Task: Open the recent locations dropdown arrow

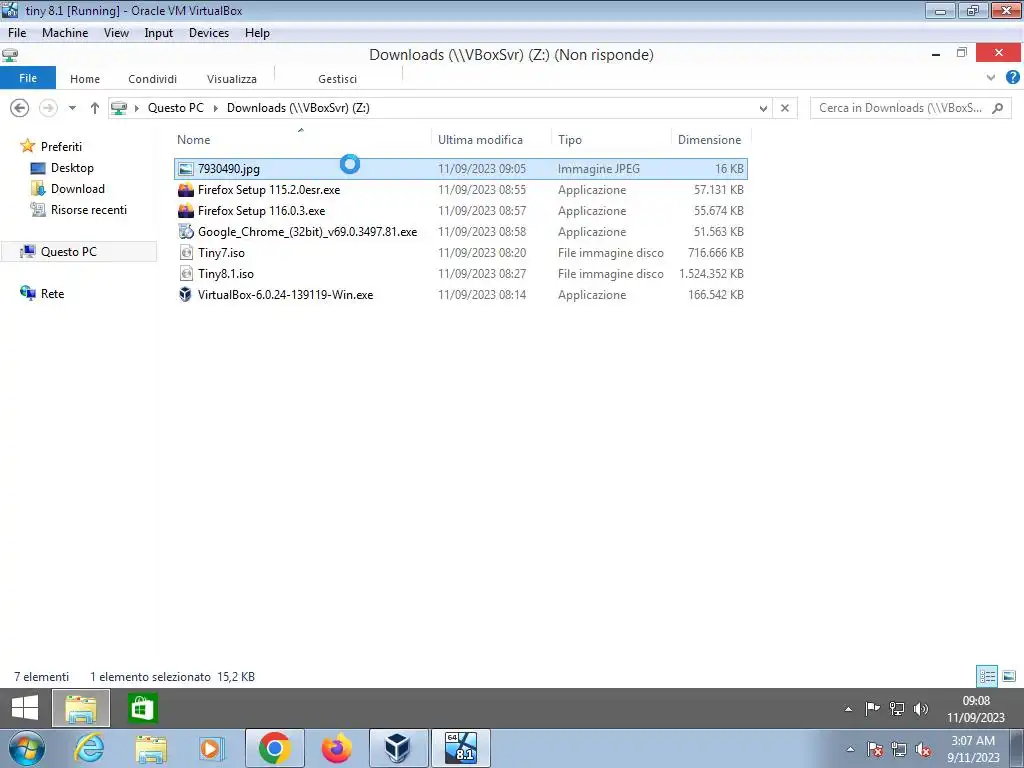Action: click(x=72, y=108)
